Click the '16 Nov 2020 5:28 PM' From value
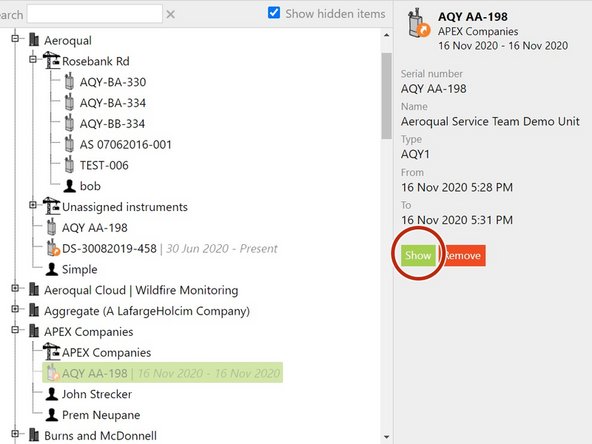This screenshot has height=444, width=592. tap(457, 187)
